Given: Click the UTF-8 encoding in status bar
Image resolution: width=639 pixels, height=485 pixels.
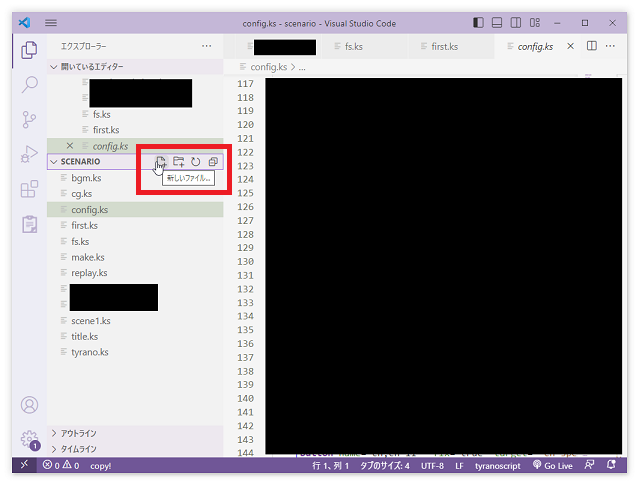Looking at the screenshot, I should click(432, 466).
